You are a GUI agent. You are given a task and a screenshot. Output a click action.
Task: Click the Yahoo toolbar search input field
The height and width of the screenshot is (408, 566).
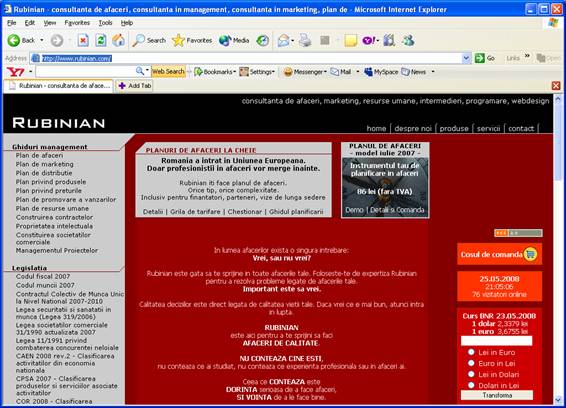click(86, 71)
